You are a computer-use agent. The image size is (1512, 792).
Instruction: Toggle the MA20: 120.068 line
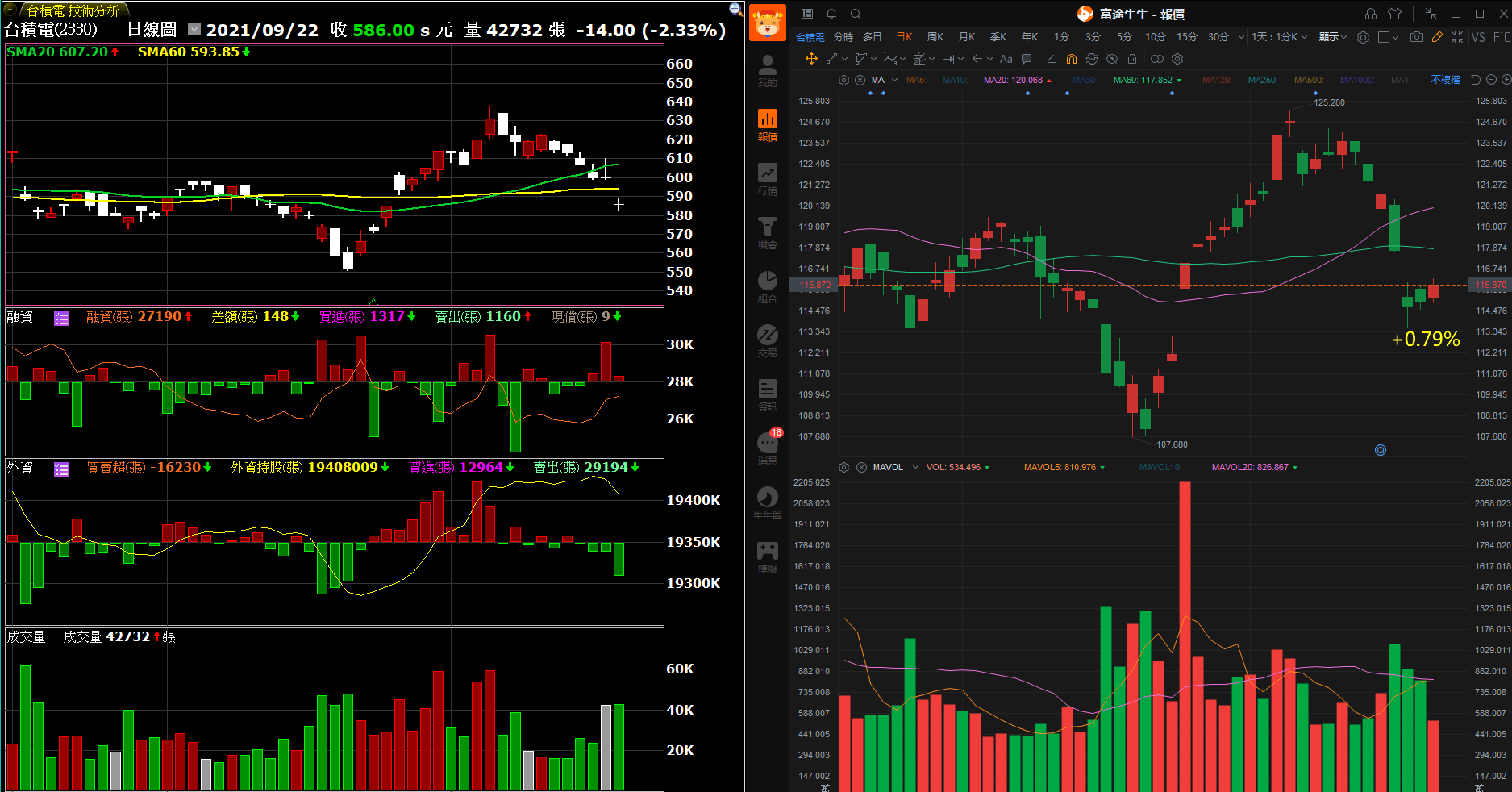[x=1013, y=80]
